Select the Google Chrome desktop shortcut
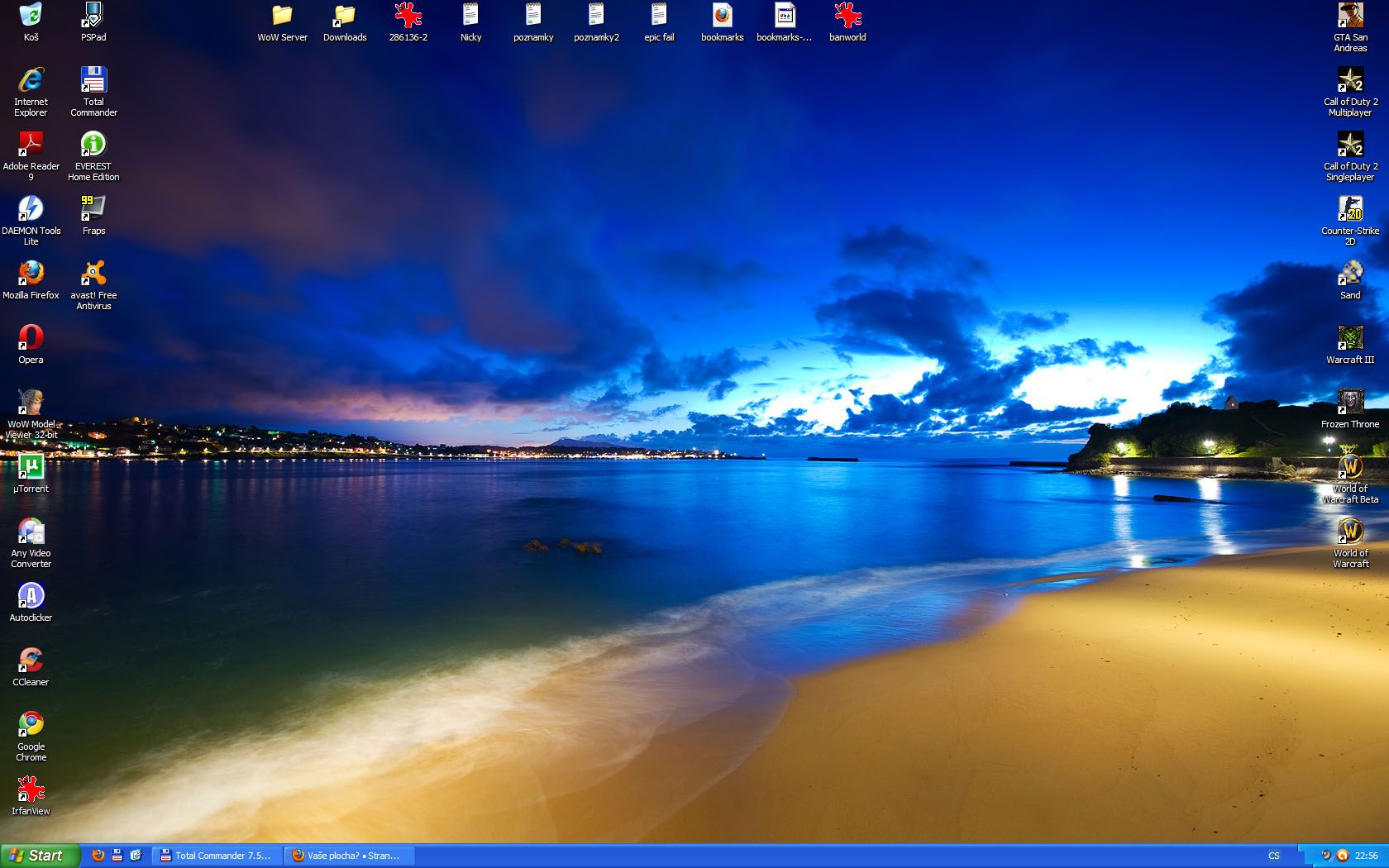1389x868 pixels. click(31, 725)
